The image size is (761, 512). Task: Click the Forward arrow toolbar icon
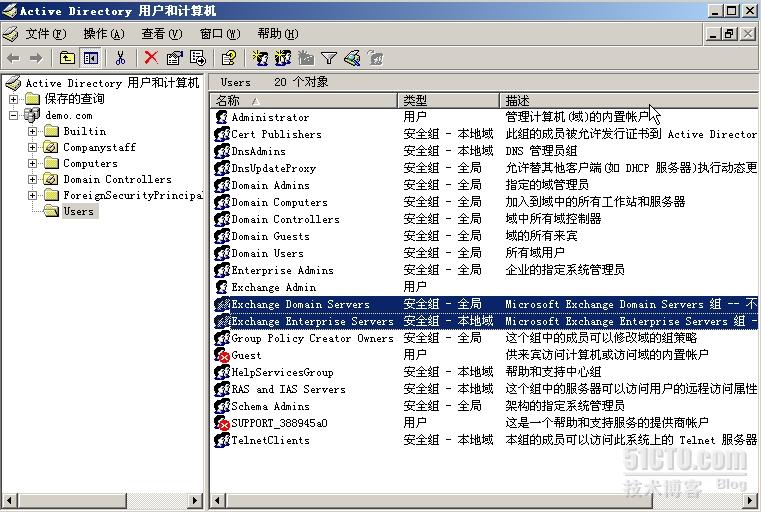36,59
